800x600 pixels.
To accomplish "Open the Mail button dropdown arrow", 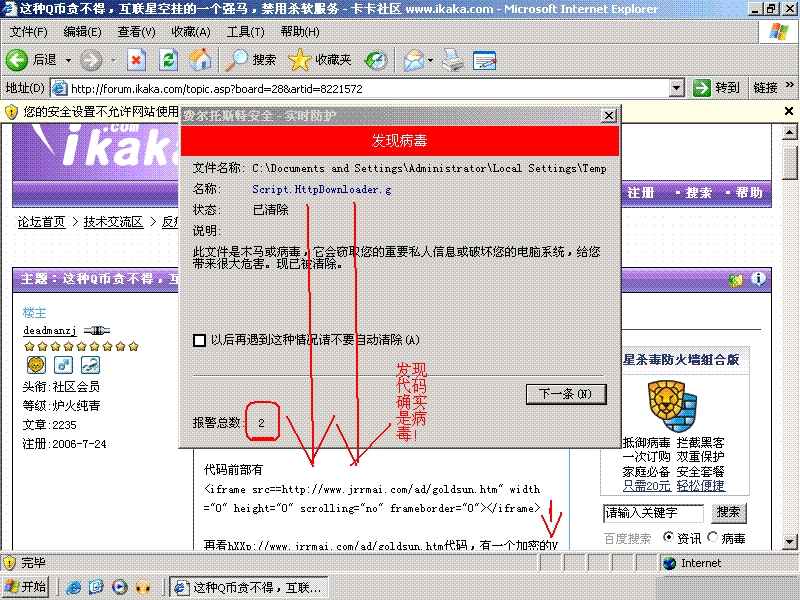I will coord(431,60).
